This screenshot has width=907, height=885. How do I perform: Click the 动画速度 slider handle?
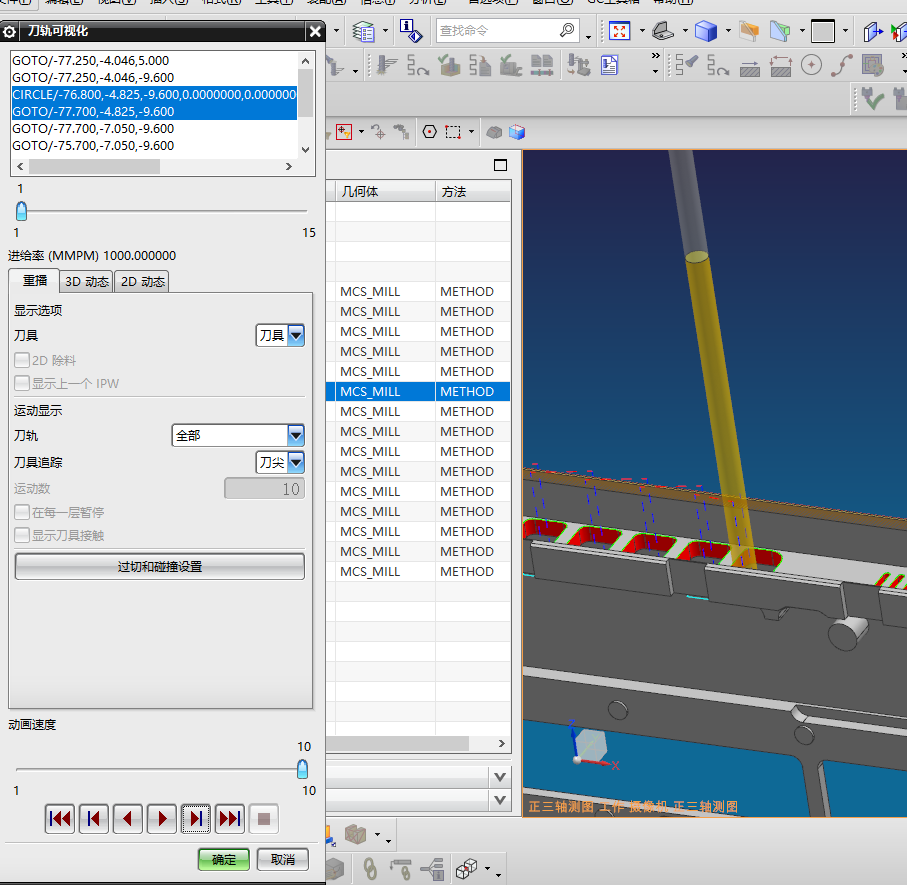pyautogui.click(x=302, y=769)
